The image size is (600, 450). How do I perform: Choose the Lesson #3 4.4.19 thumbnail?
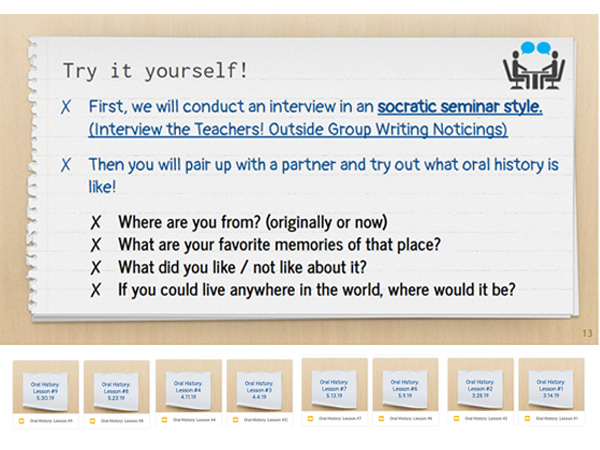coord(259,385)
